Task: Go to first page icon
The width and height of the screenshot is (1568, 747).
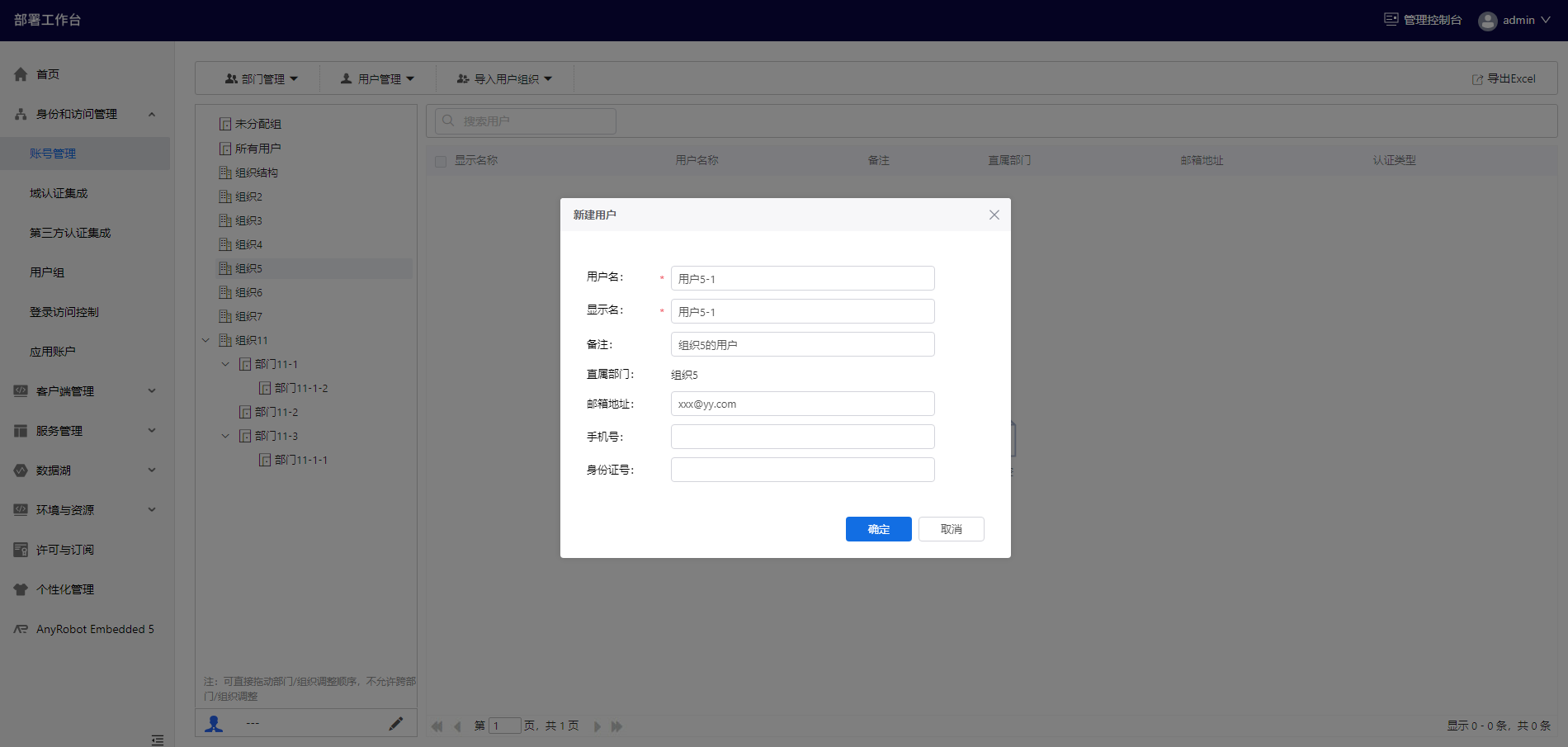Action: click(x=437, y=726)
